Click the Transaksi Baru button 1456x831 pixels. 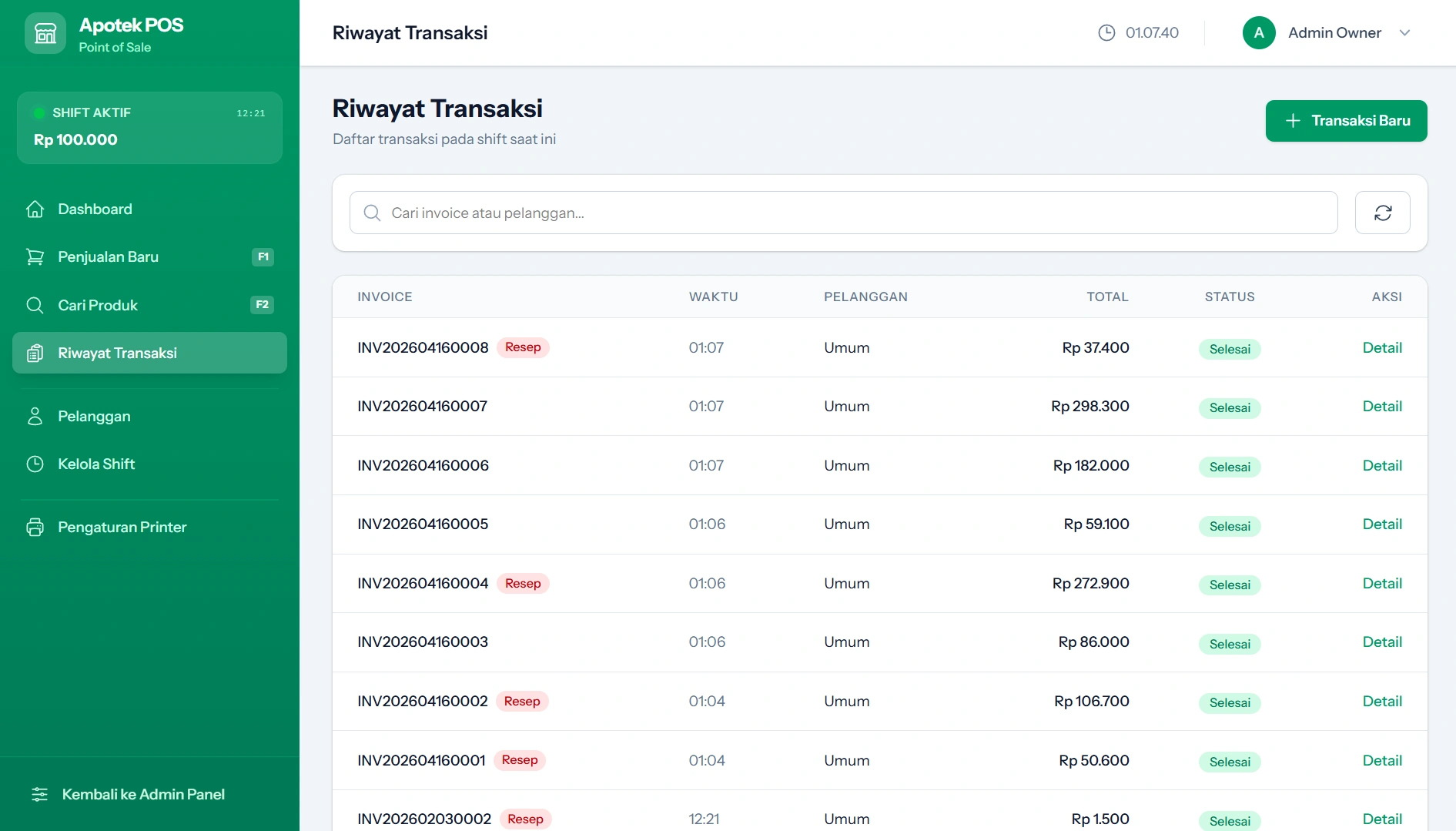coord(1346,121)
